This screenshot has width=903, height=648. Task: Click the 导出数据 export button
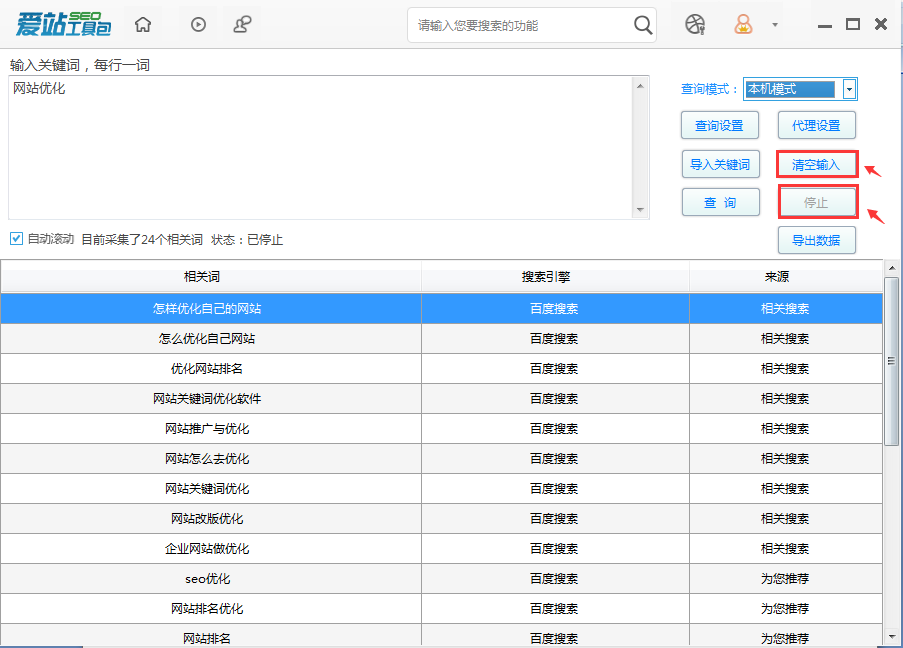(816, 240)
